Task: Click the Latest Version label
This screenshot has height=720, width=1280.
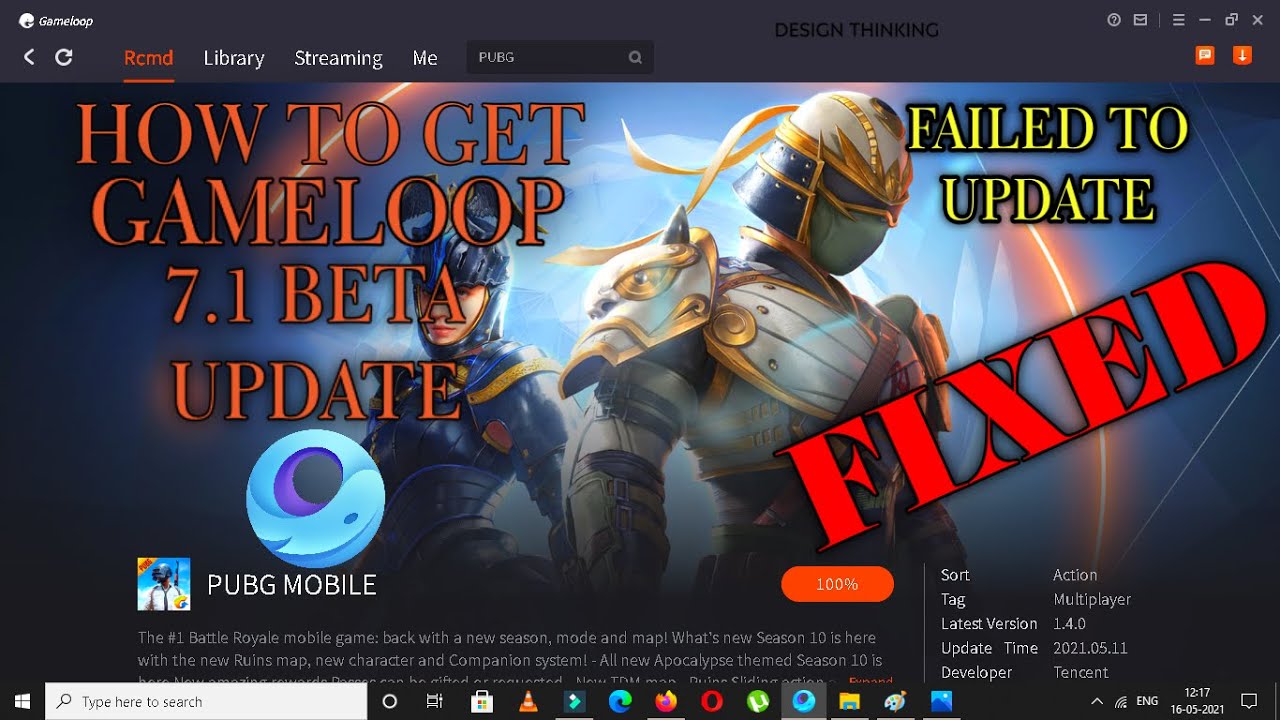Action: point(989,623)
